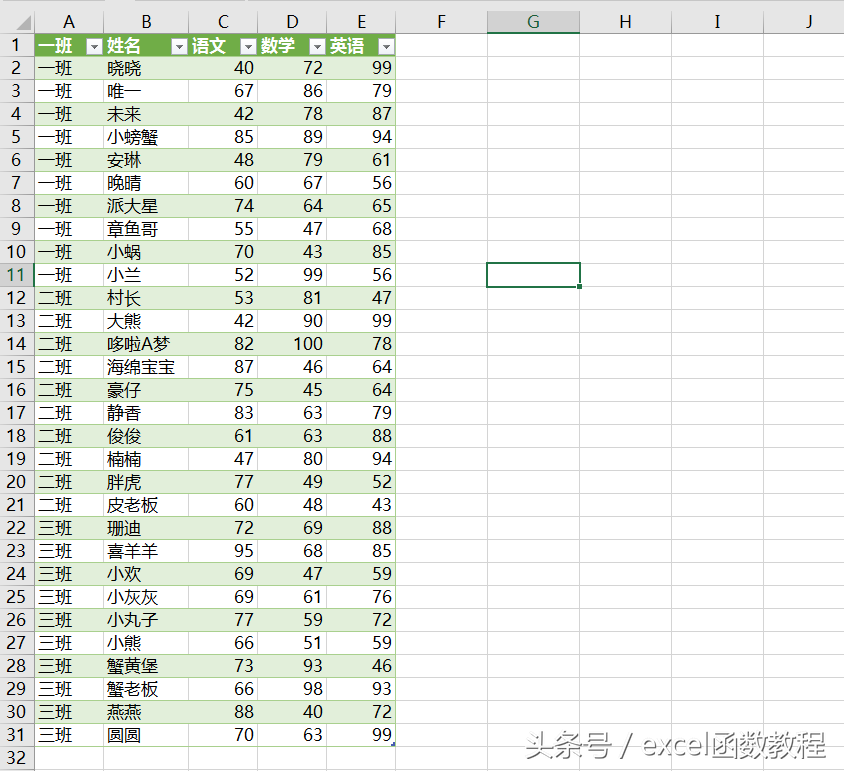
Task: Click the cell containing 豪仔
Action: (146, 390)
